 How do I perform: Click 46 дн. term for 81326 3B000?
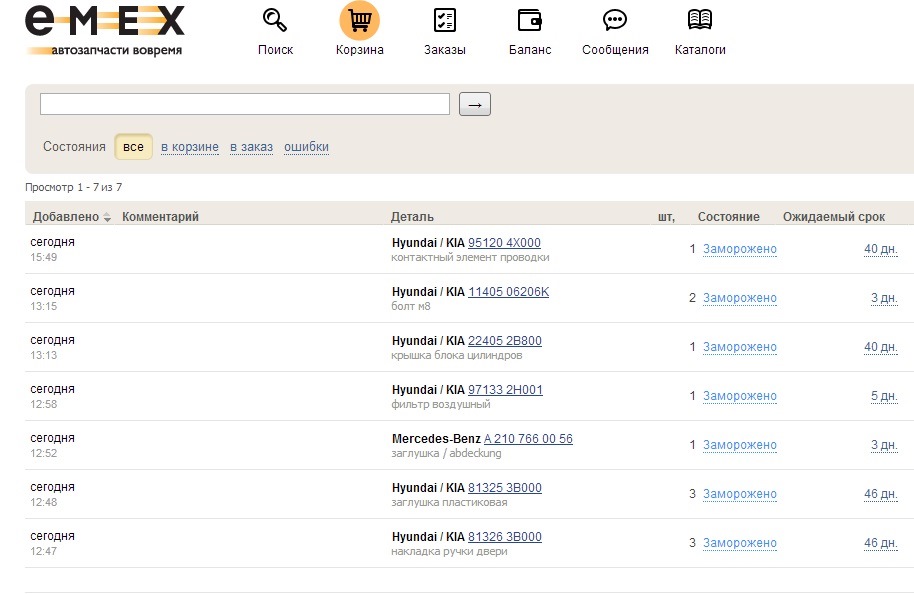(x=881, y=543)
